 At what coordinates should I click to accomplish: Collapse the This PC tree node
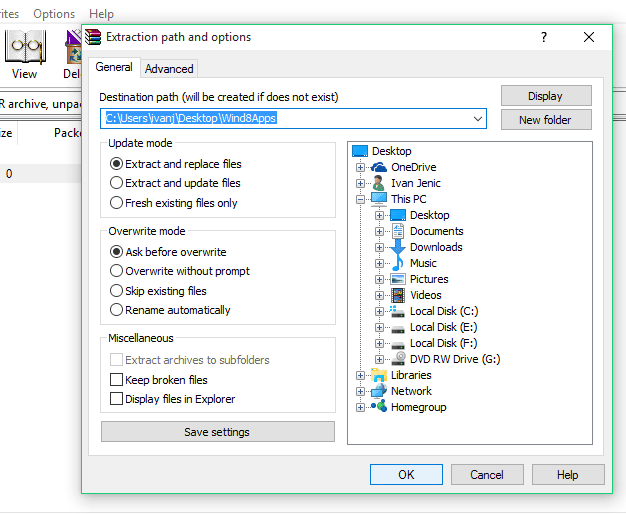pyautogui.click(x=361, y=199)
